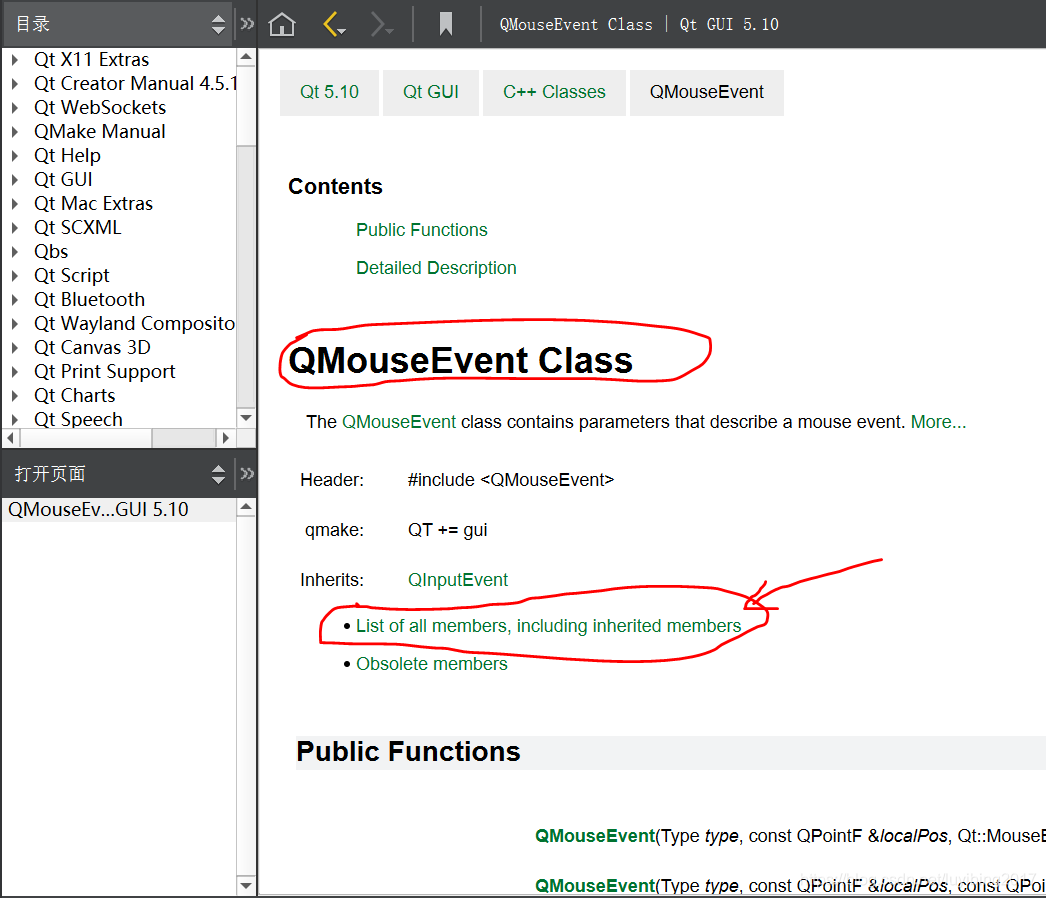Expand the Qt Creator Manual 4.5.1 node
The height and width of the screenshot is (898, 1046).
15,84
